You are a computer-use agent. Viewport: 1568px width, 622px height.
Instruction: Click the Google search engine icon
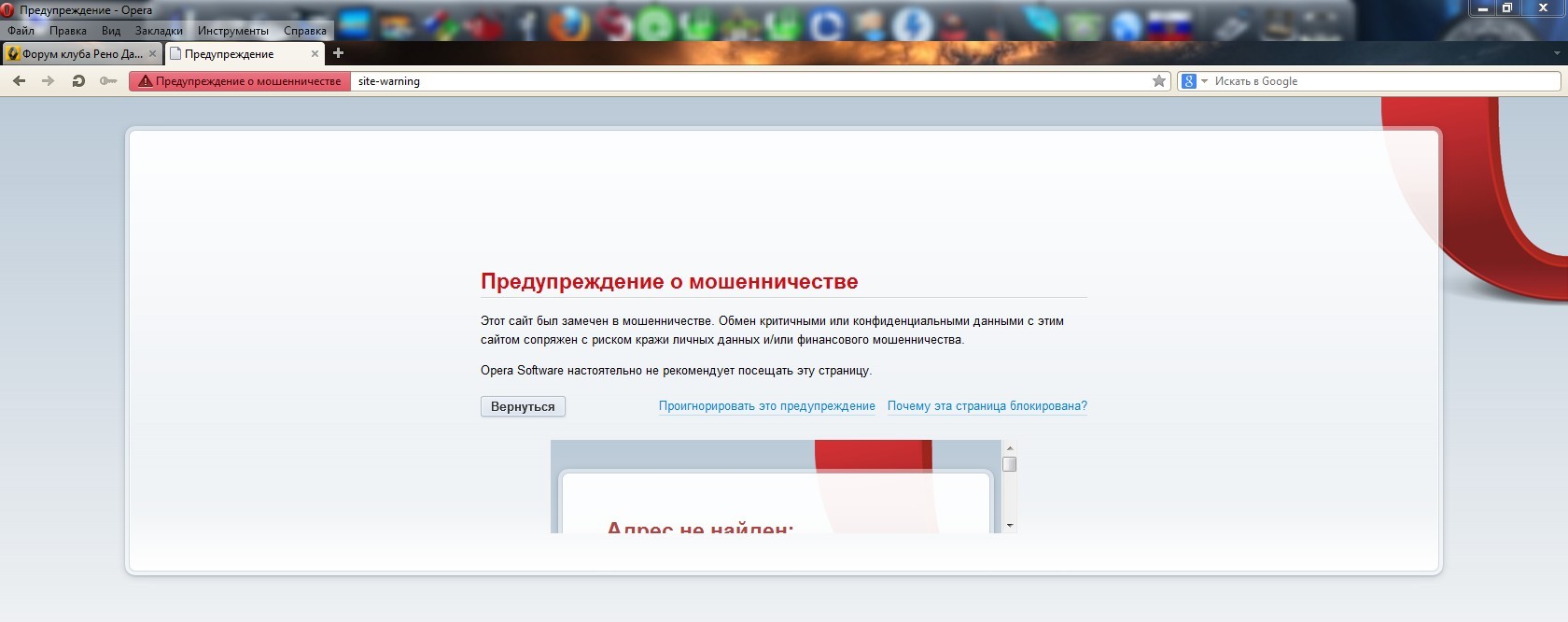(x=1189, y=81)
